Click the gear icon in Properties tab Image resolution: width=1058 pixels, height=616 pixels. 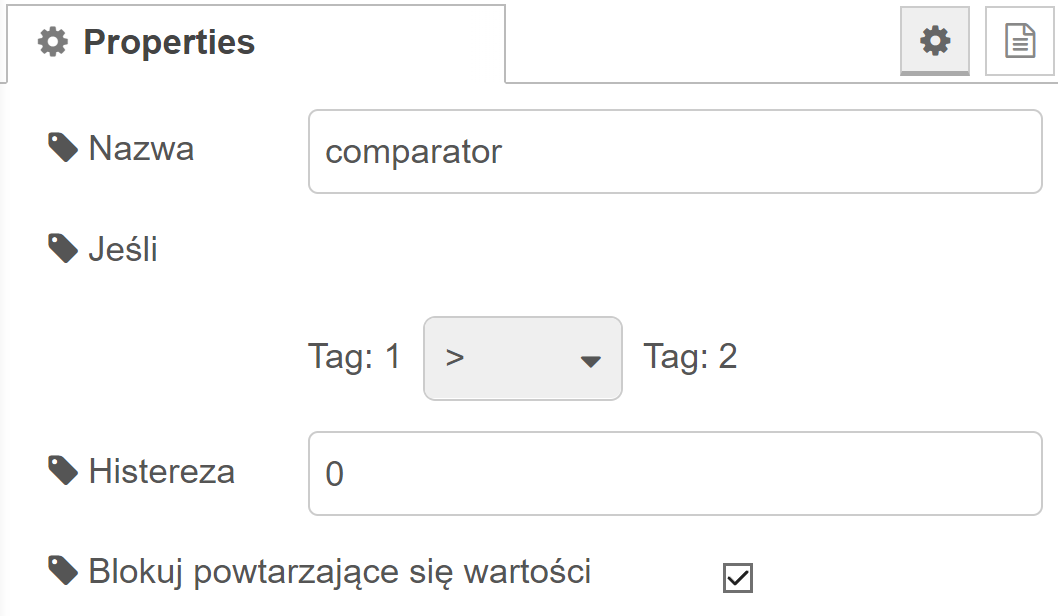[x=53, y=42]
